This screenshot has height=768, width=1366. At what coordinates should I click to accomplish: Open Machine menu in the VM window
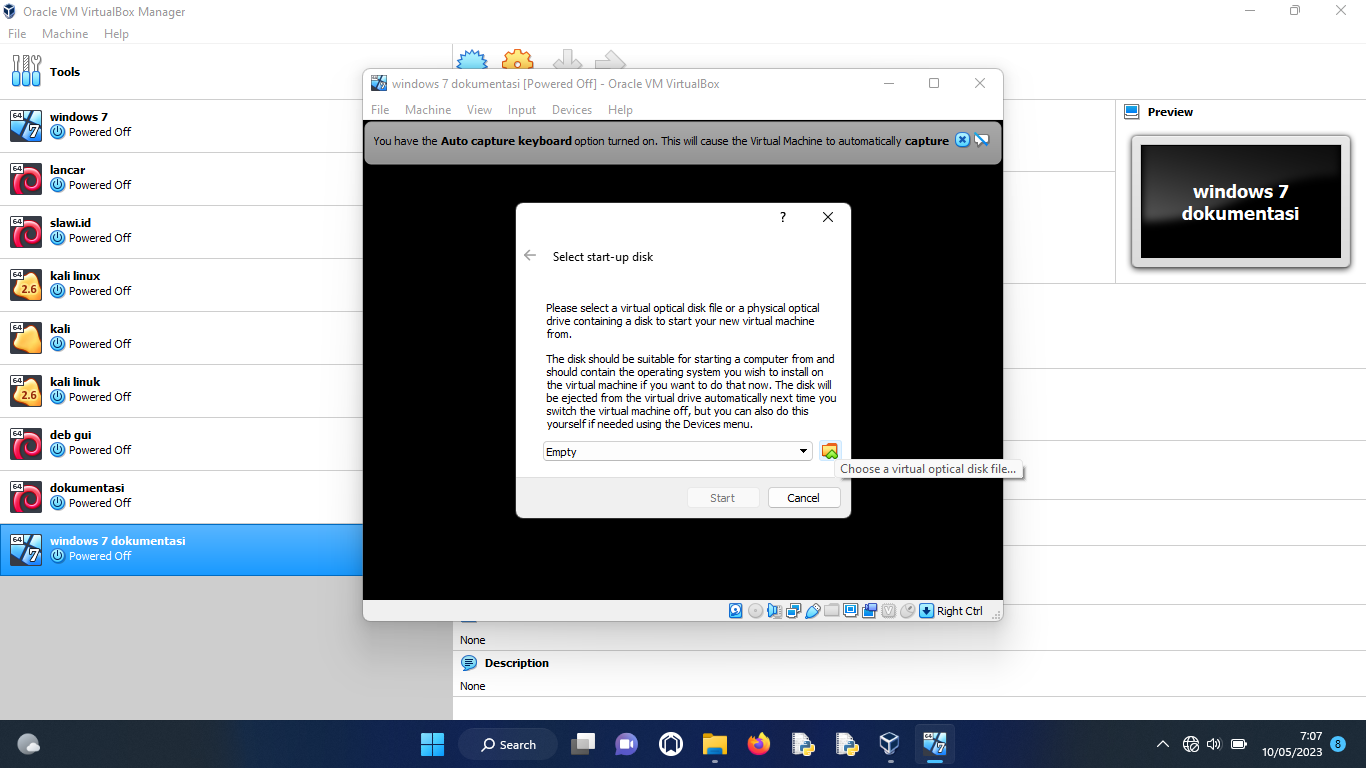click(428, 110)
